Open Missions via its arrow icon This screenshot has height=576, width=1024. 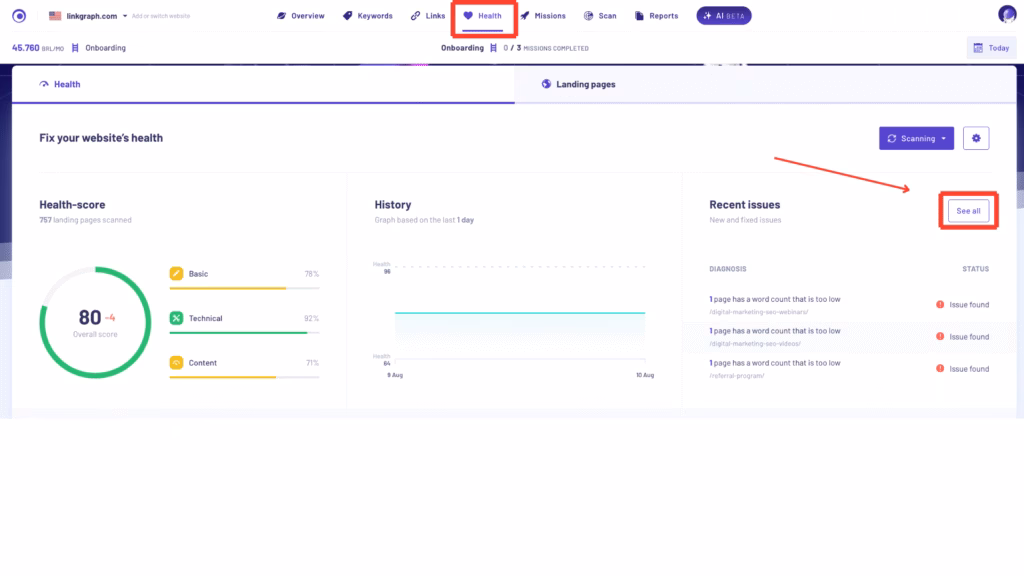coord(524,15)
